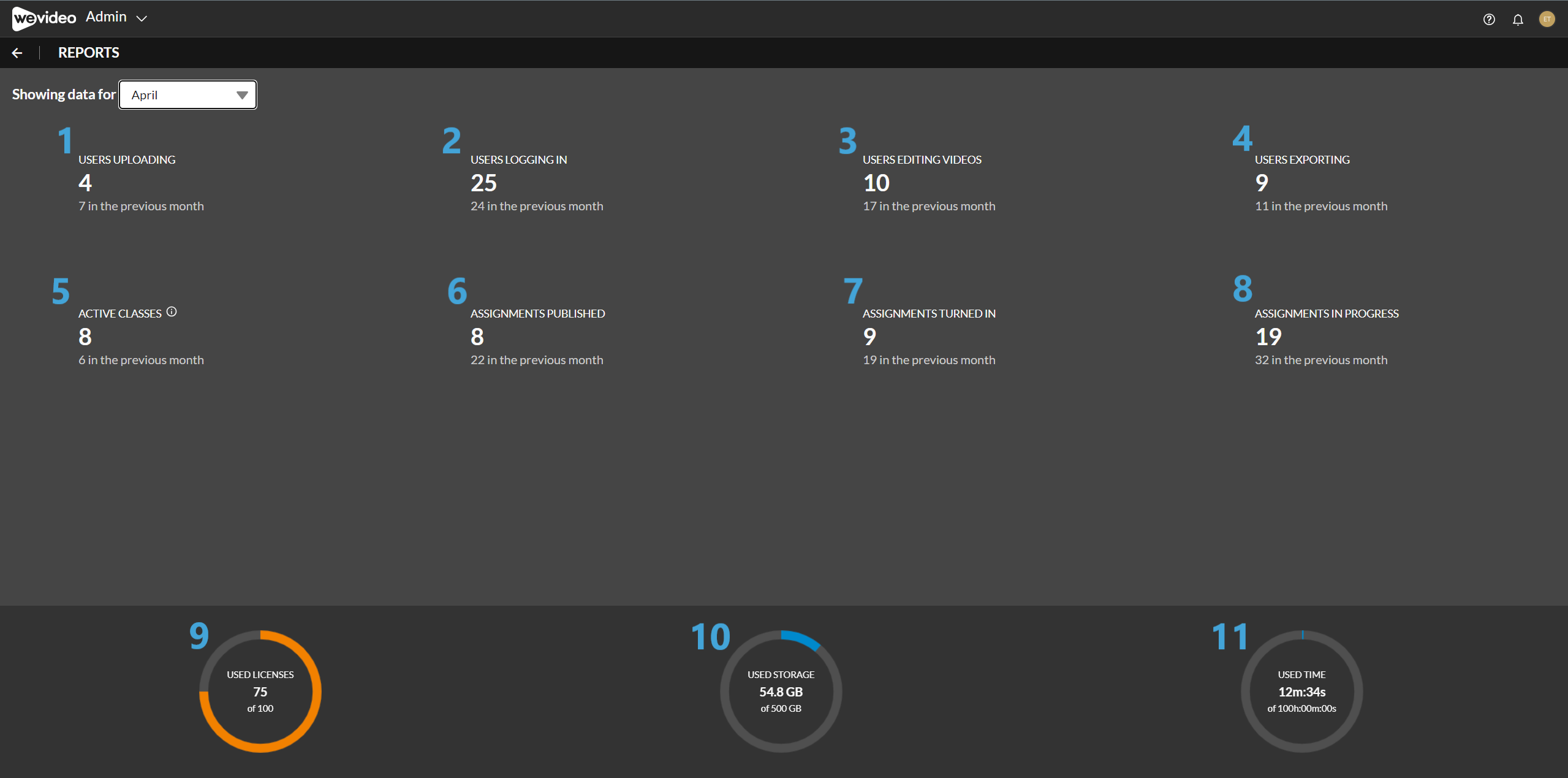Click the info icon beside Active Classes
The image size is (1568, 778).
click(x=172, y=312)
